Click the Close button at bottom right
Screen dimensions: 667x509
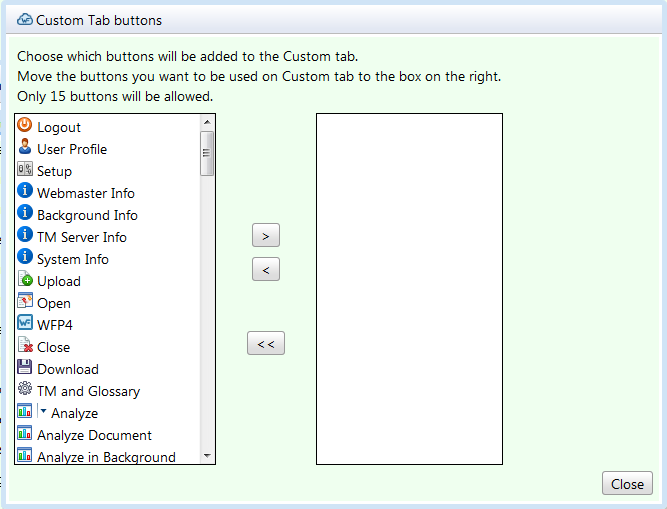click(627, 483)
